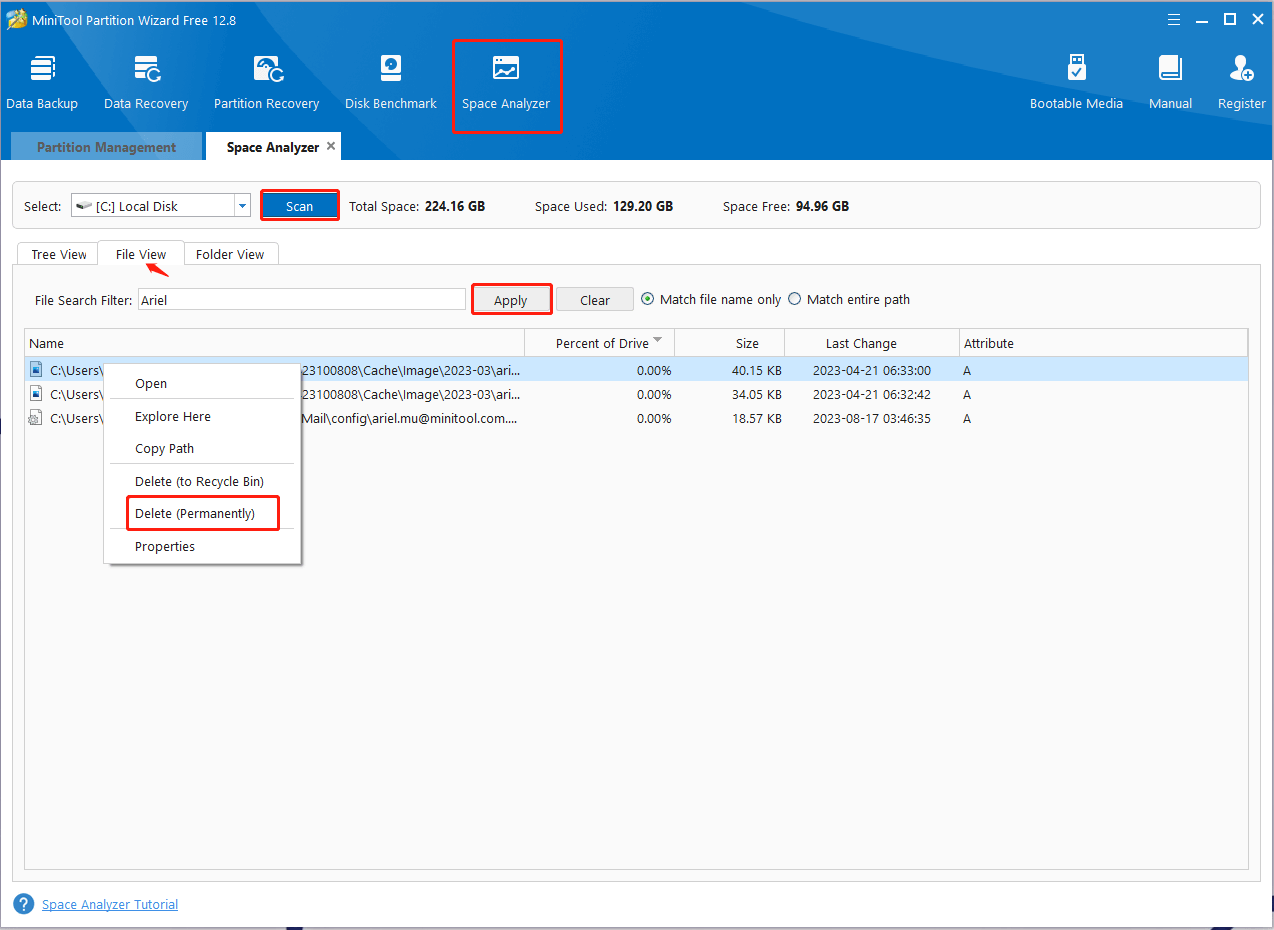
Task: Choose Delete (to Recycle Bin)
Action: (202, 481)
